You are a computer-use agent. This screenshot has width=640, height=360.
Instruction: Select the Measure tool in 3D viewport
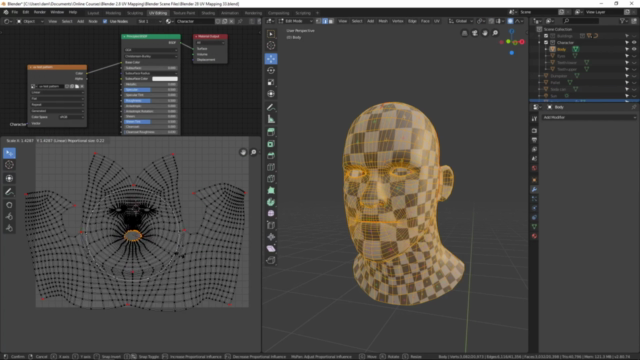(271, 119)
